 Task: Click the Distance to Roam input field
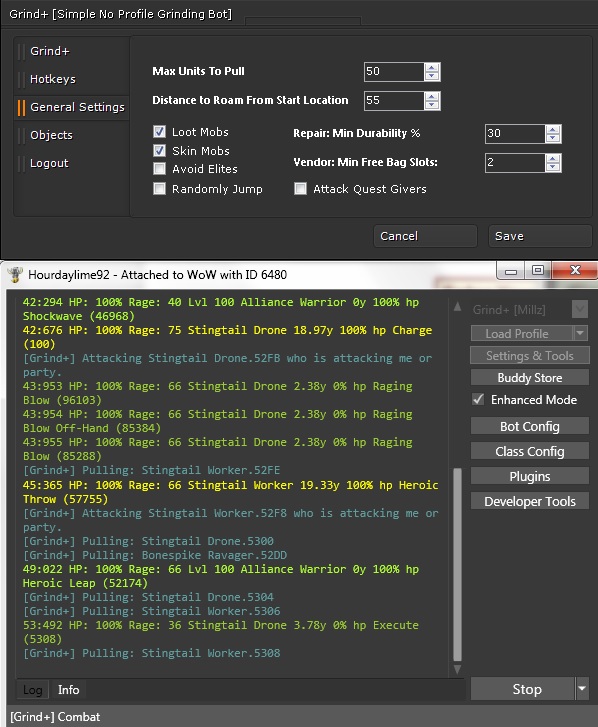coord(394,101)
